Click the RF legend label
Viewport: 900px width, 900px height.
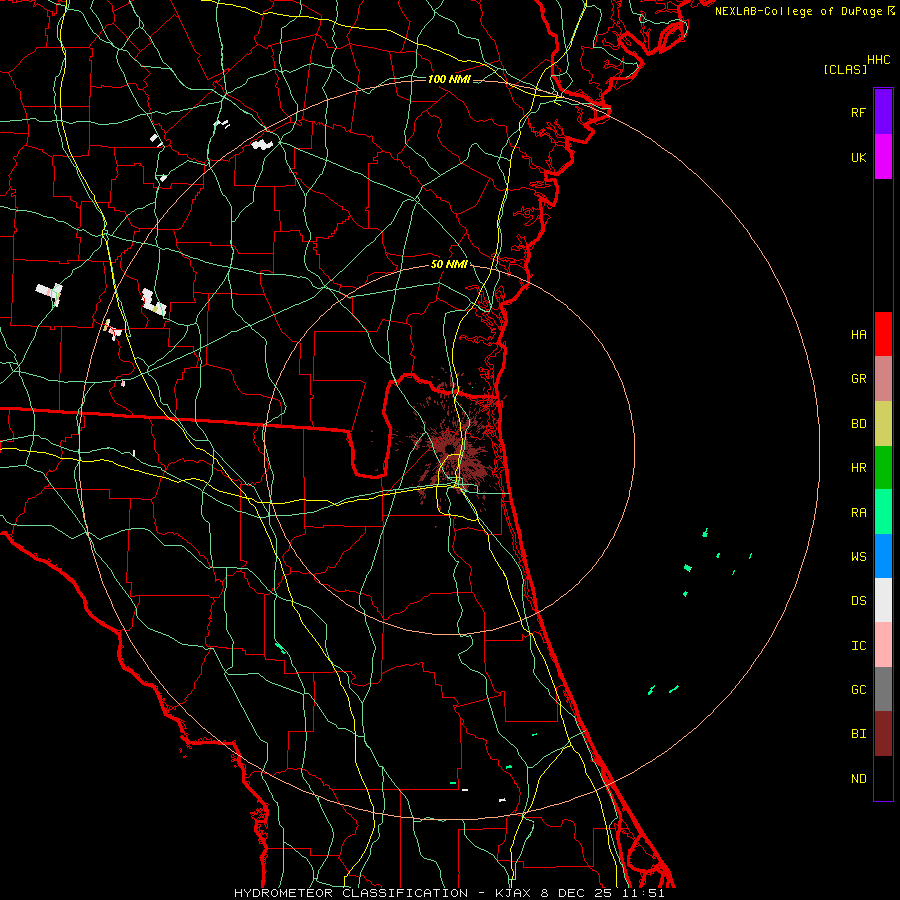pyautogui.click(x=858, y=112)
